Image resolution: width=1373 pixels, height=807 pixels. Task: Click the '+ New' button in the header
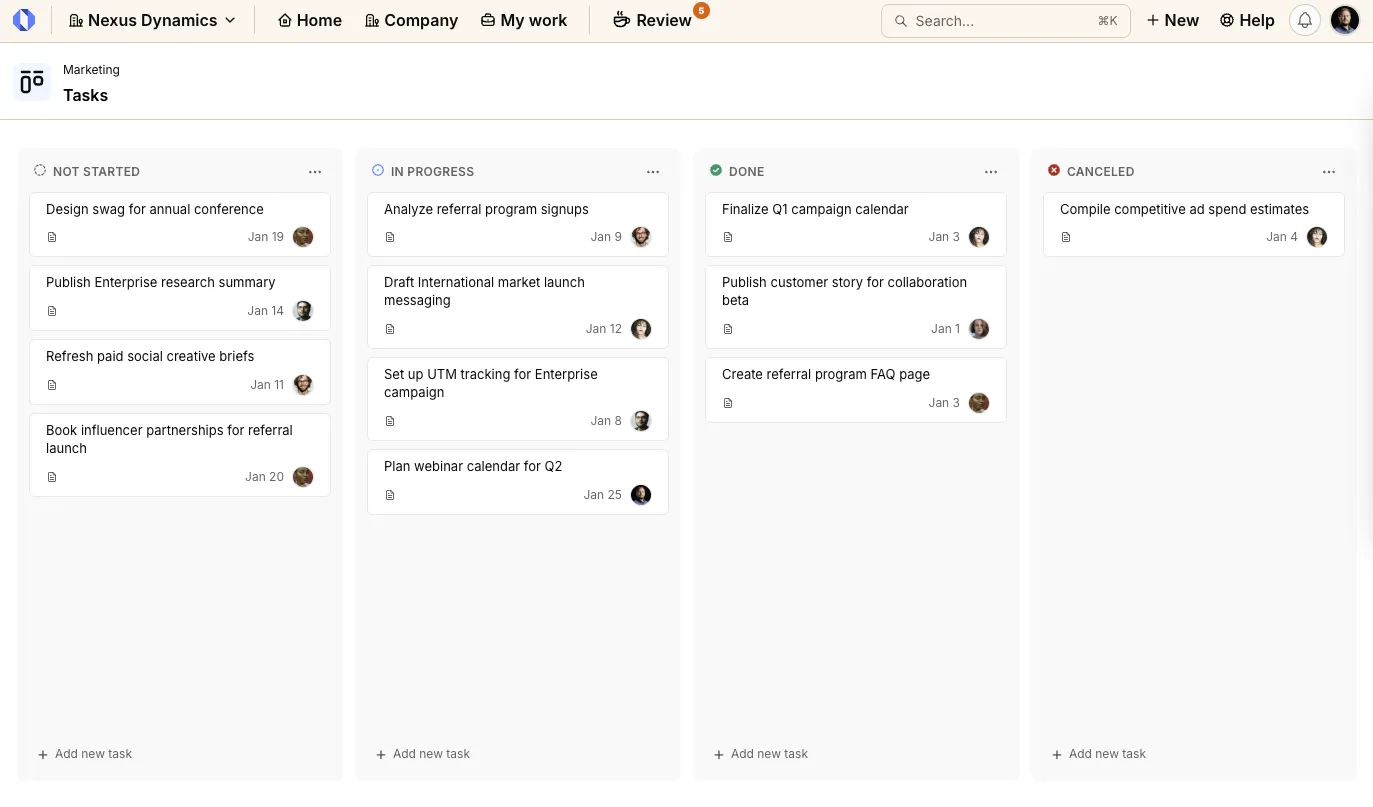pyautogui.click(x=1172, y=20)
